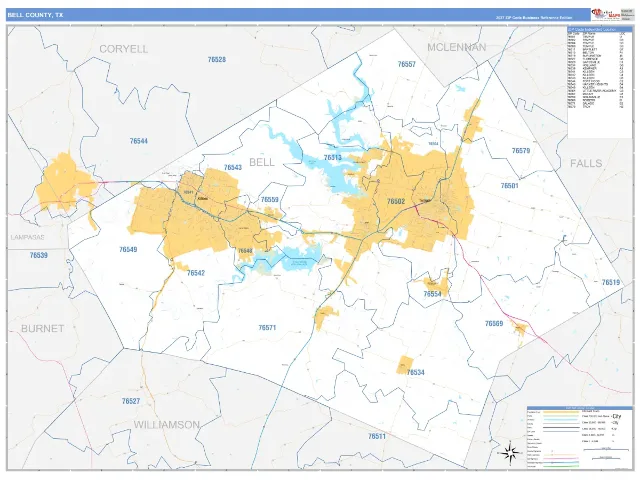
Task: Select ZIP code label 76501
Action: pos(509,186)
